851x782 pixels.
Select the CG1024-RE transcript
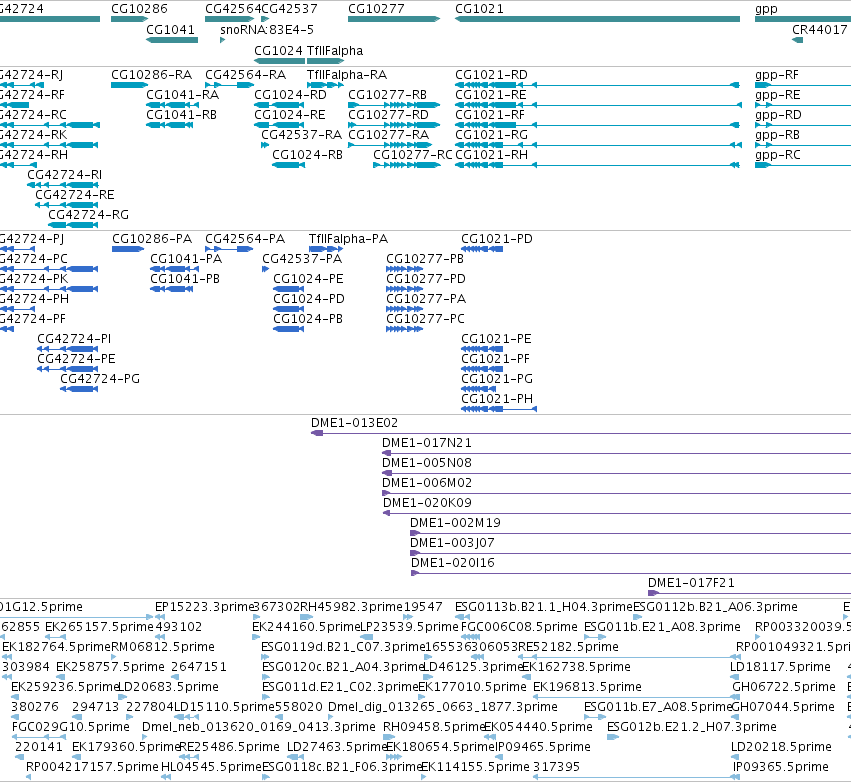[280, 125]
